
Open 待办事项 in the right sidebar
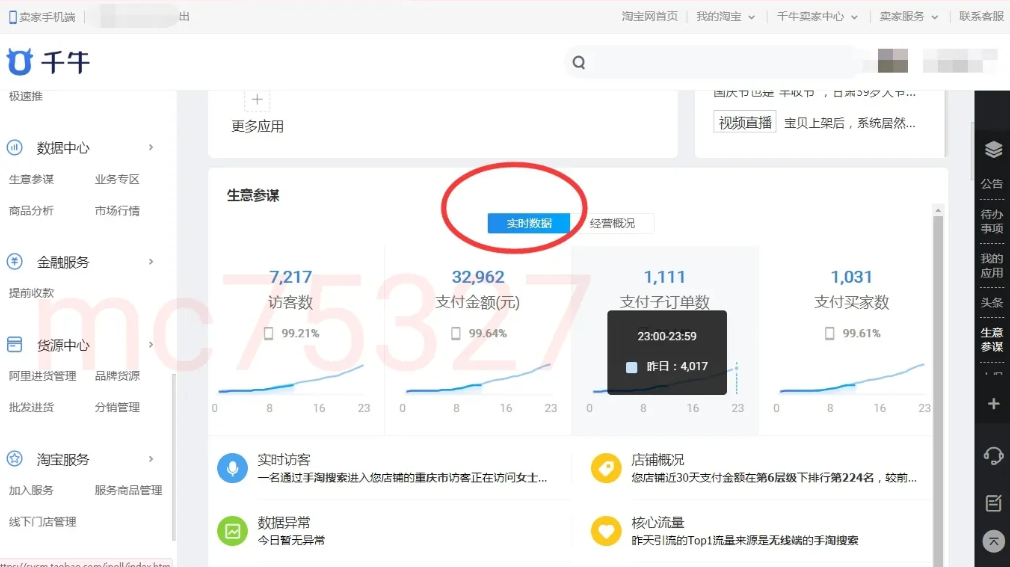coord(992,221)
